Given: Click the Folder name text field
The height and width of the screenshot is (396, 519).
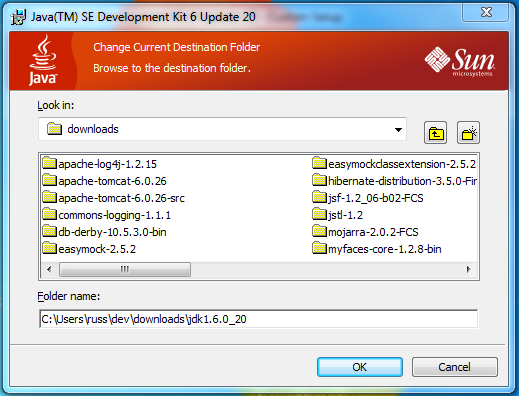Looking at the screenshot, I should point(259,319).
